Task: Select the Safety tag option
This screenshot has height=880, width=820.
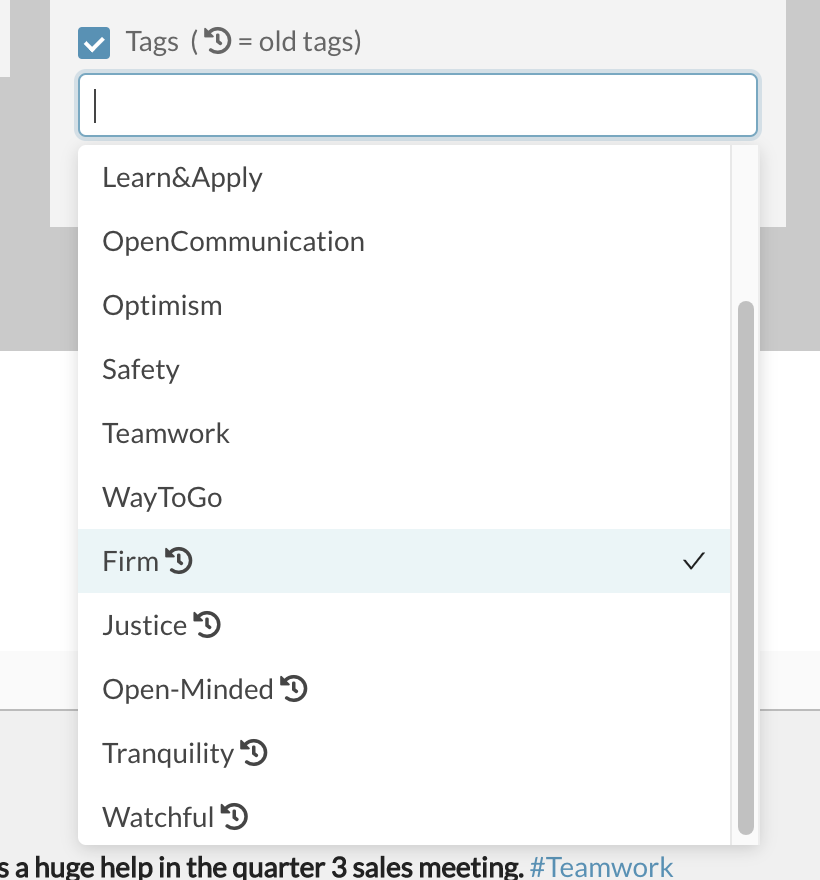Action: (x=404, y=369)
